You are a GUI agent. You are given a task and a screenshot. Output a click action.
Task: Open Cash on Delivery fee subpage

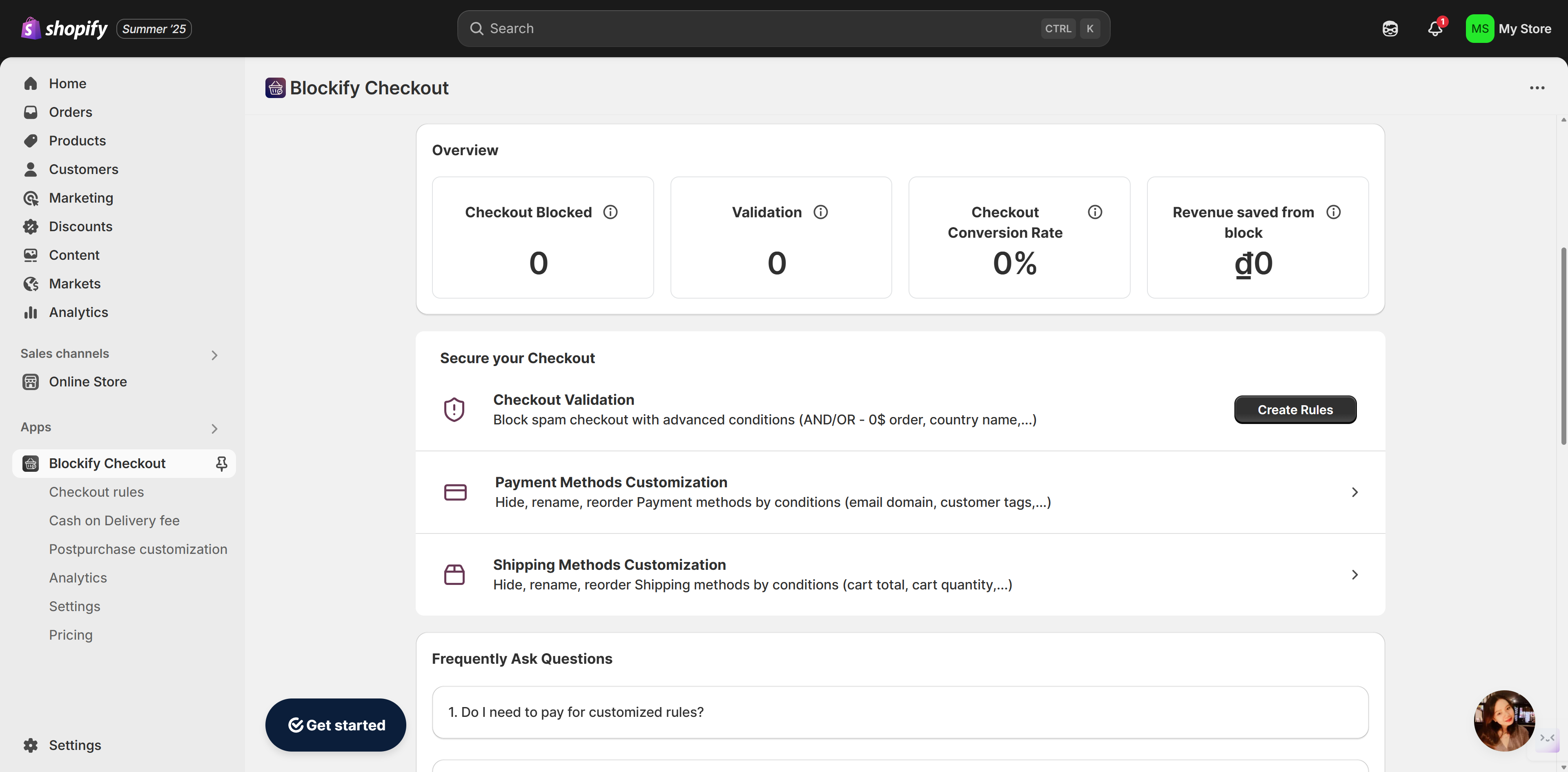coord(114,520)
